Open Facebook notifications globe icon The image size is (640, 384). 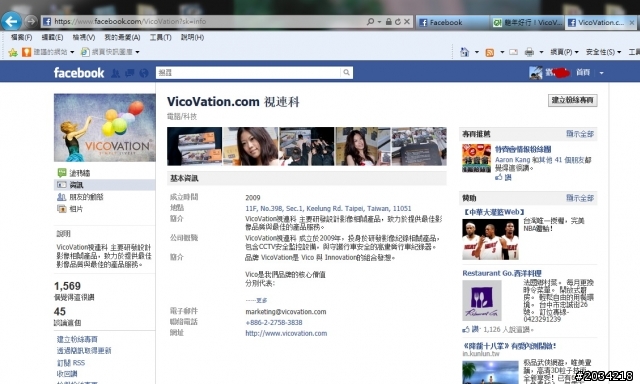[144, 73]
